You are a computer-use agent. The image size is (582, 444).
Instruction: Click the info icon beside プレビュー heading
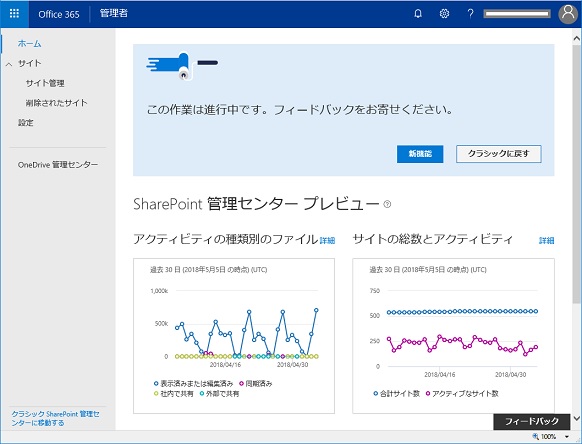tap(387, 204)
